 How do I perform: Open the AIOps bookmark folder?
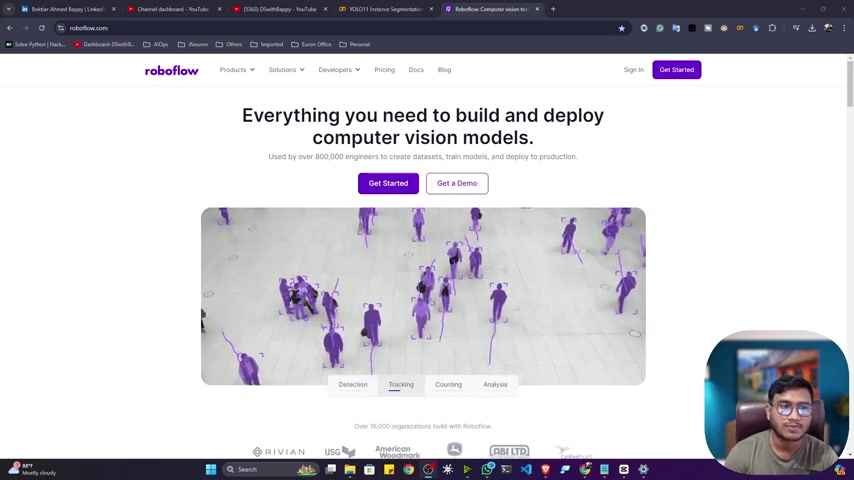pos(156,44)
